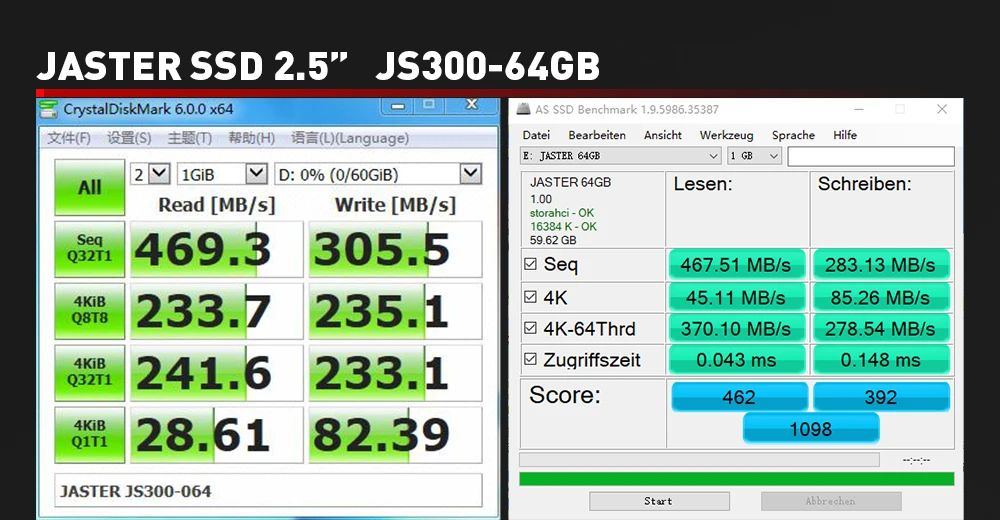Click the read score 462
The height and width of the screenshot is (520, 1000).
tap(739, 397)
